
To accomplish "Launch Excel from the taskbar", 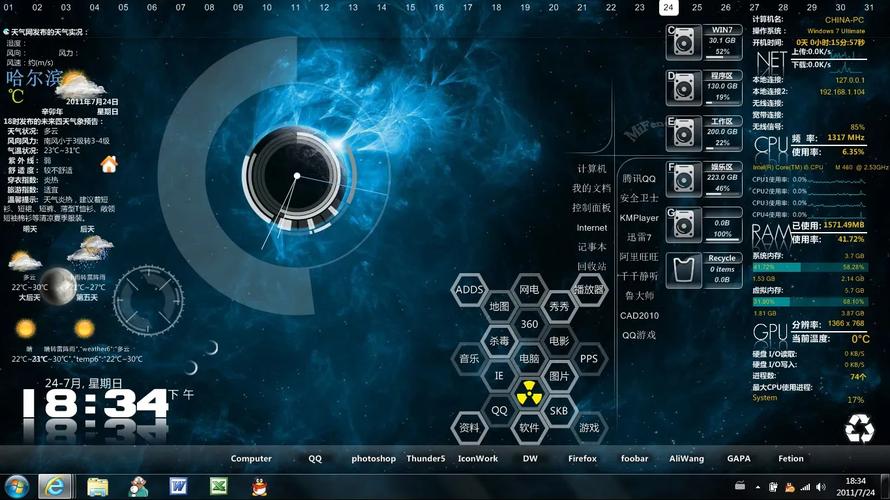I will 219,486.
